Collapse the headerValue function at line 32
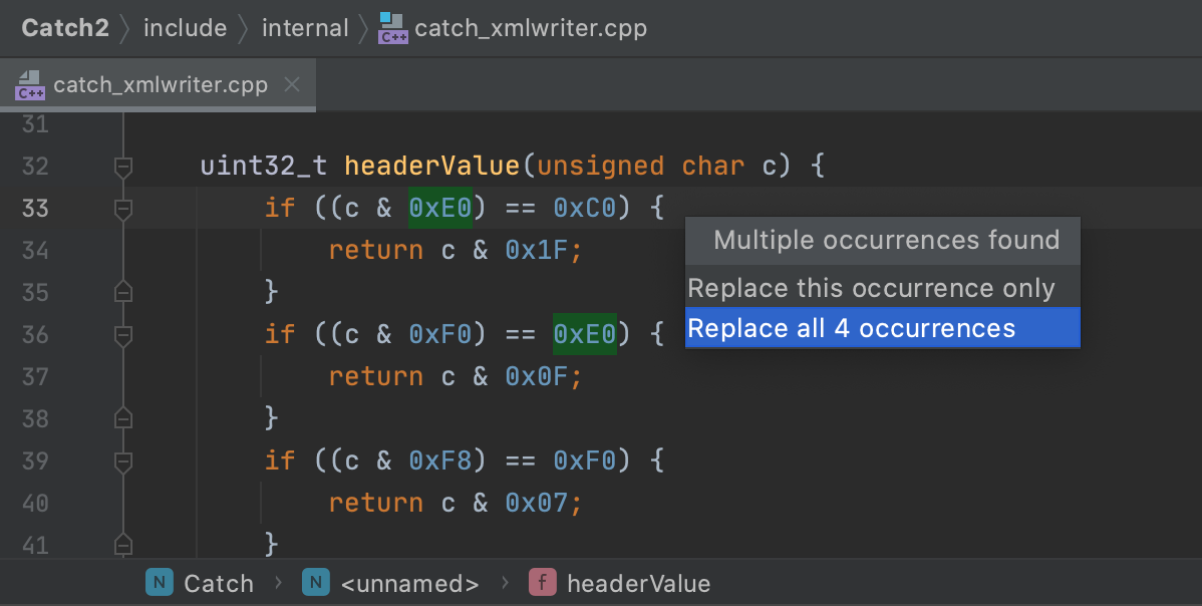Image resolution: width=1202 pixels, height=606 pixels. click(123, 166)
